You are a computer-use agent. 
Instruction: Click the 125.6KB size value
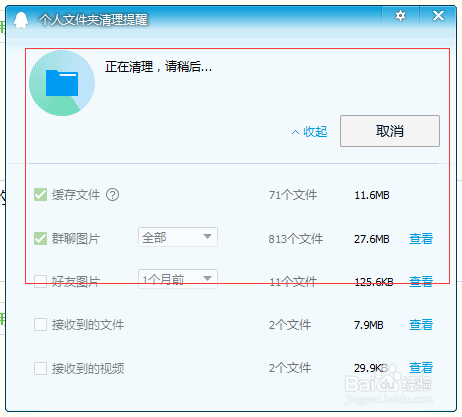pyautogui.click(x=374, y=282)
